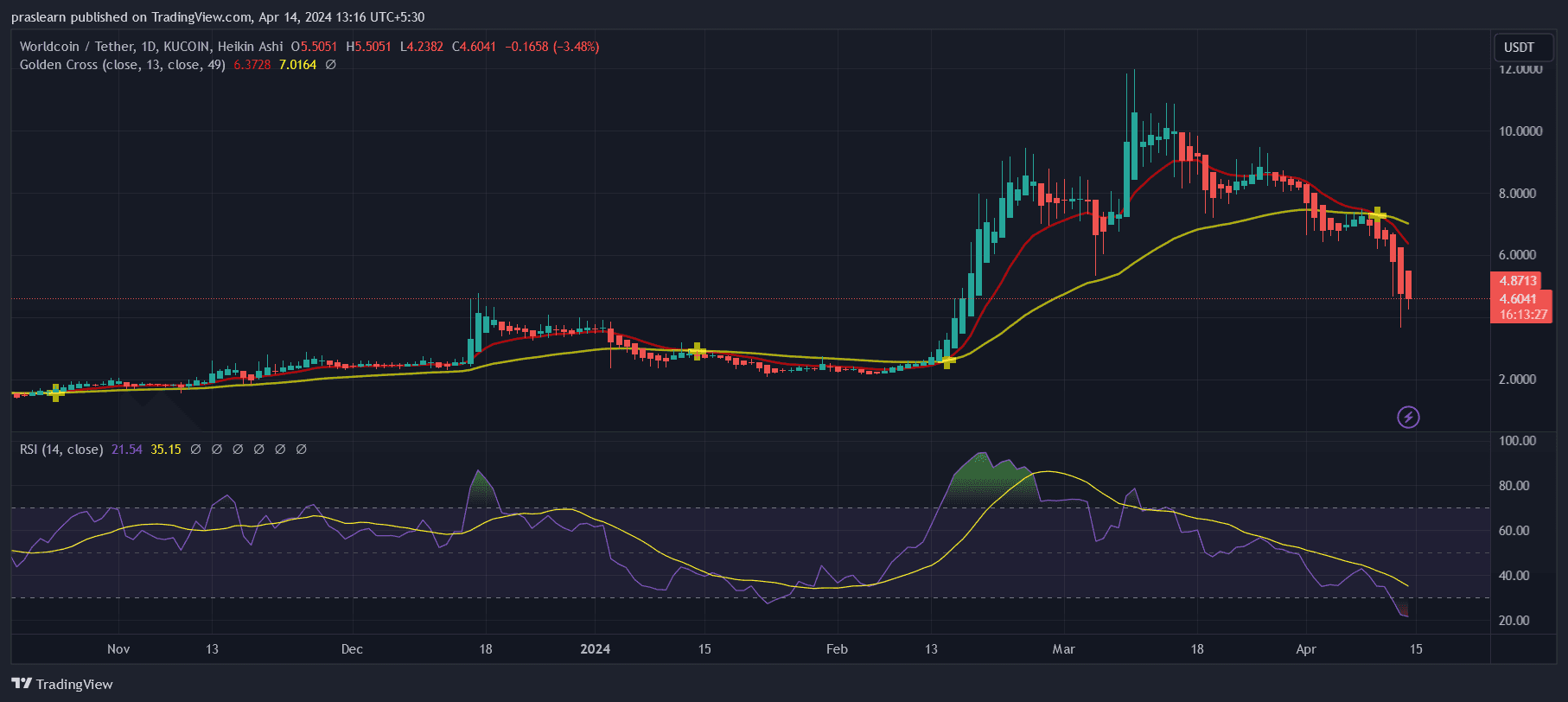1568x702 pixels.
Task: Click the red 4.6041 current price label
Action: [x=1519, y=299]
